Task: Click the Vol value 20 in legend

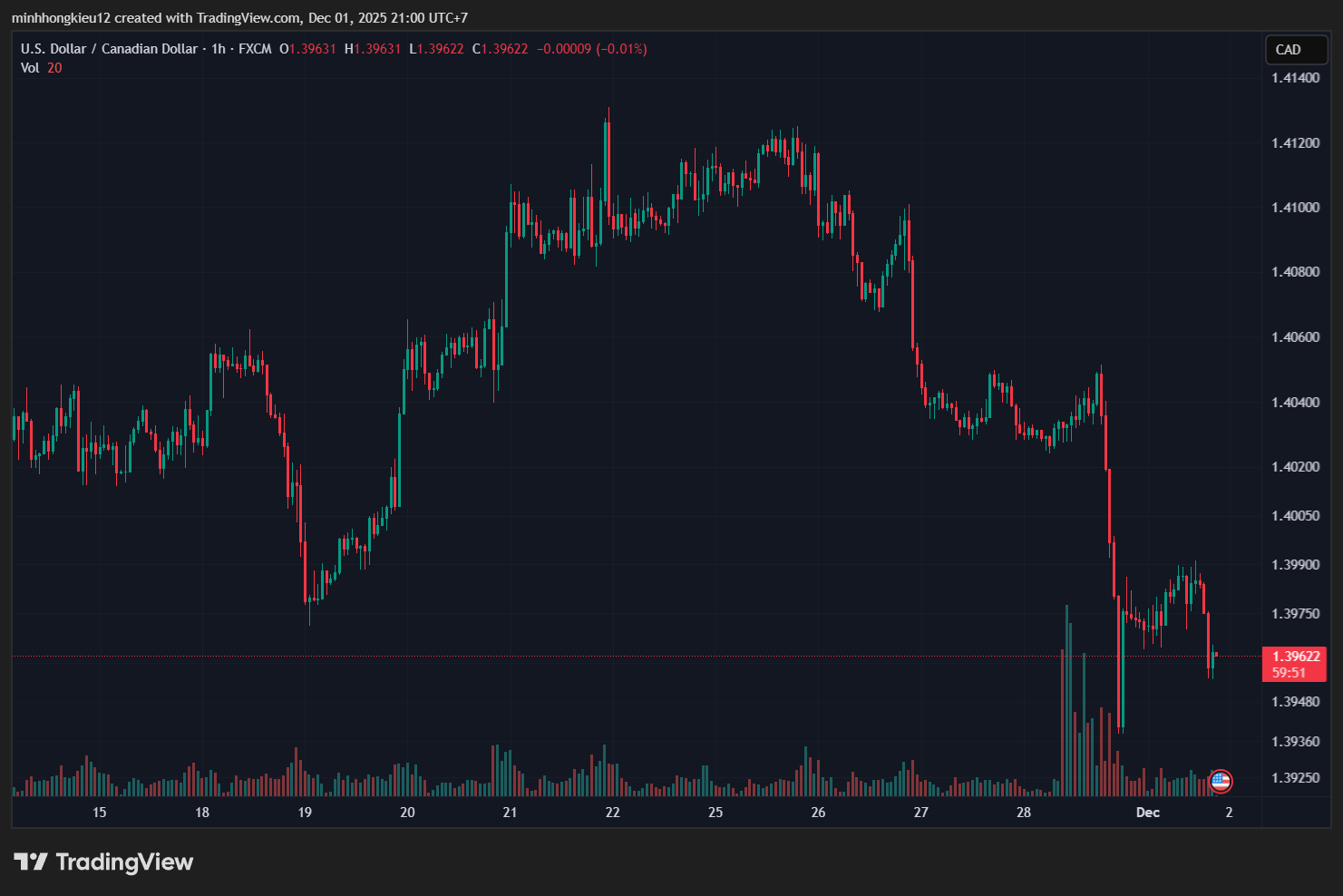Action: click(54, 68)
